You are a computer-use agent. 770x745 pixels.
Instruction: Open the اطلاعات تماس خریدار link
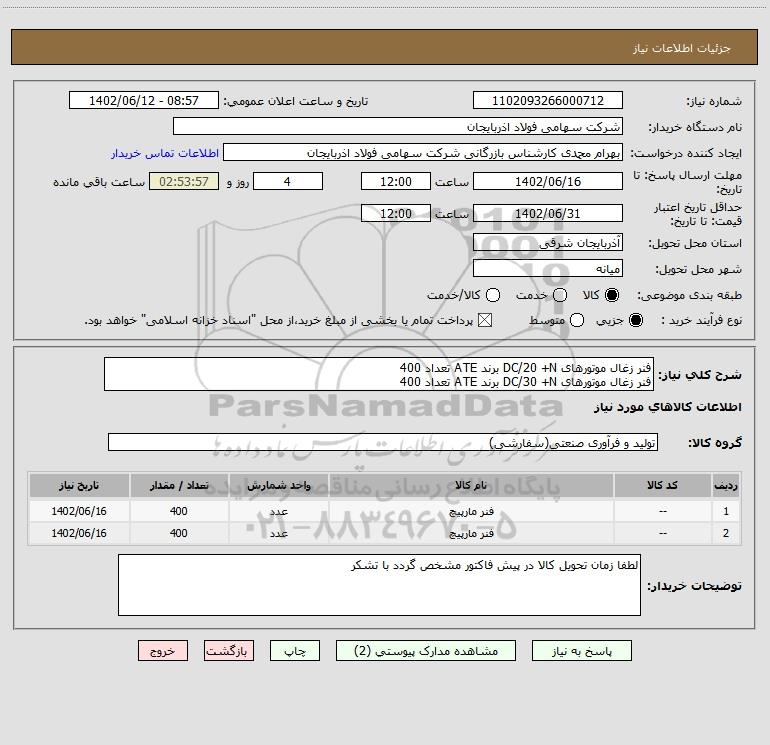[165, 153]
